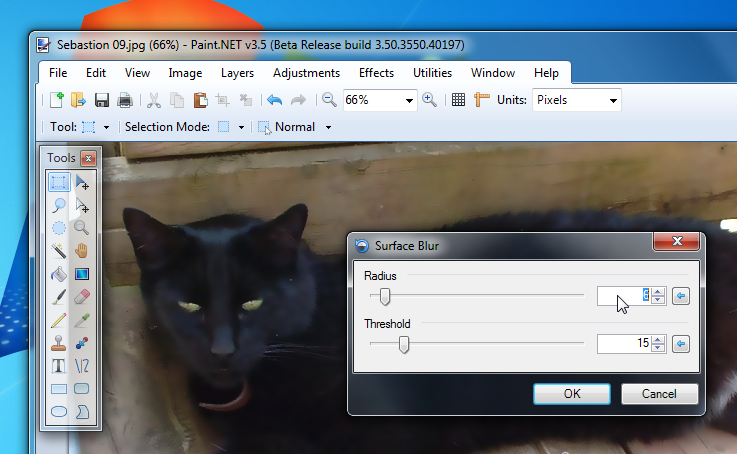Open the Edit menu
The height and width of the screenshot is (454, 737).
pos(96,73)
